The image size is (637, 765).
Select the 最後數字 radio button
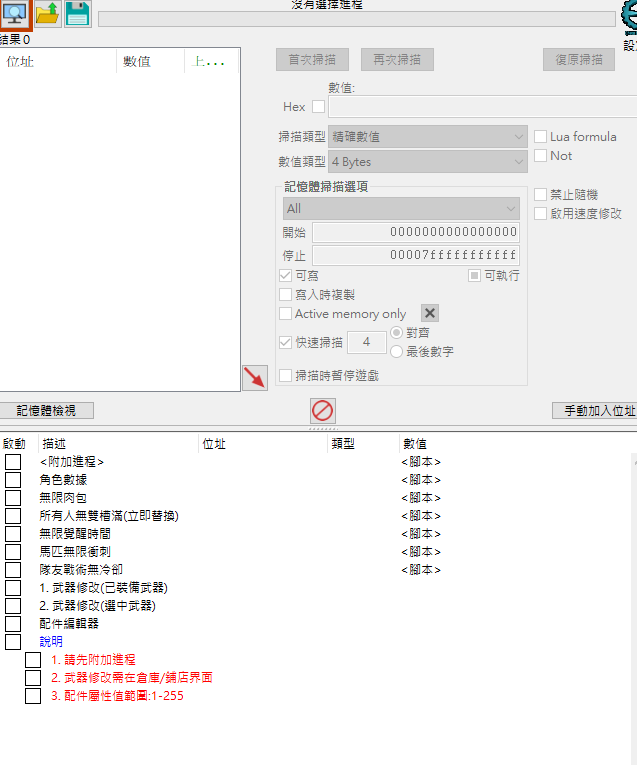pyautogui.click(x=397, y=352)
